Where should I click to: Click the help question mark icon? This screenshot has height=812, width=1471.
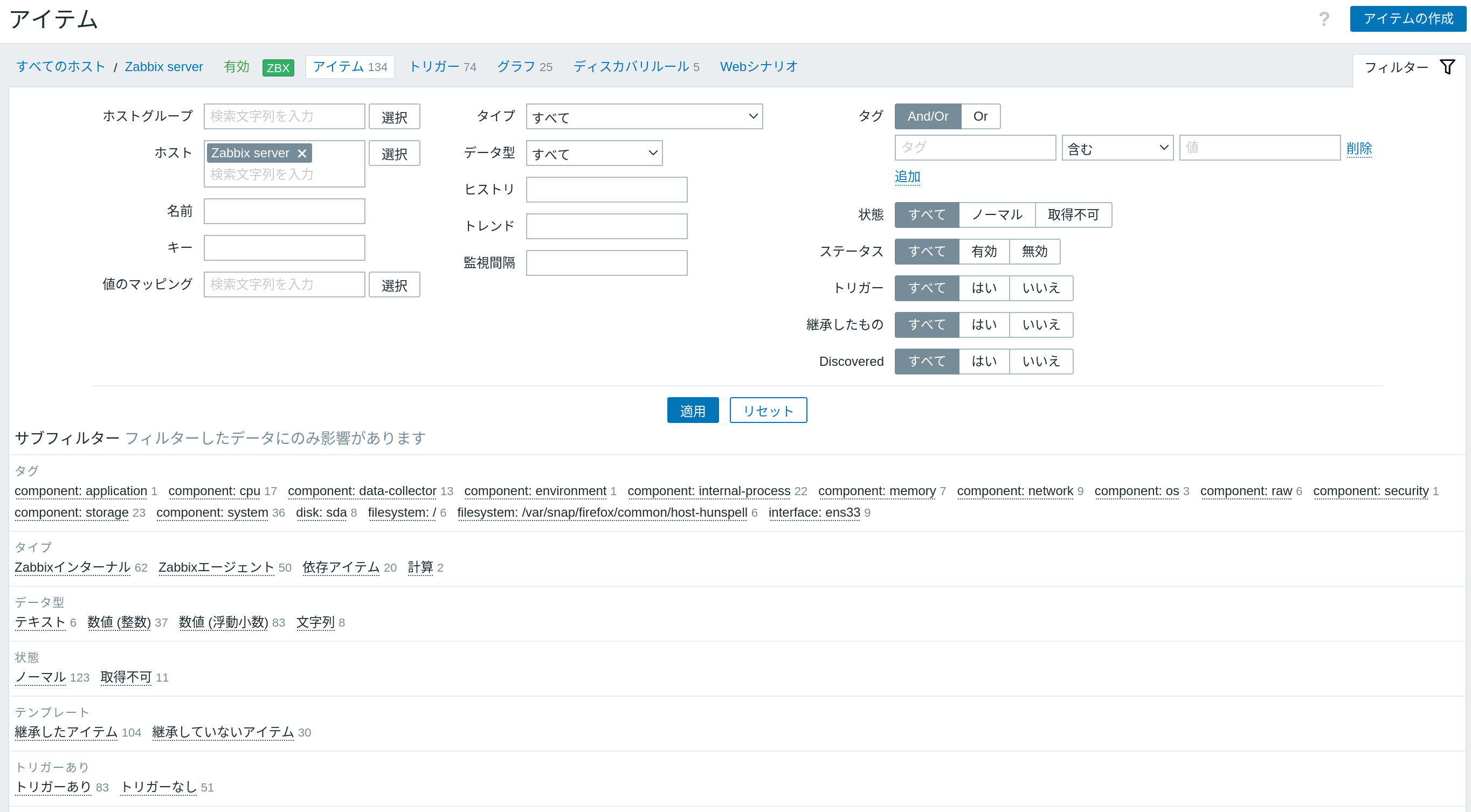click(1324, 19)
